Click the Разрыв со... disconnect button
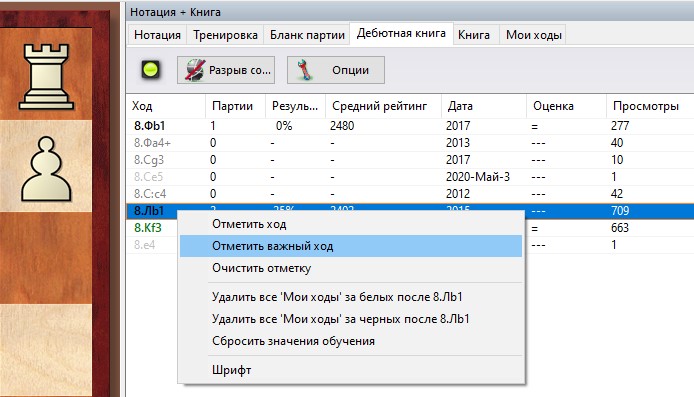 point(226,70)
